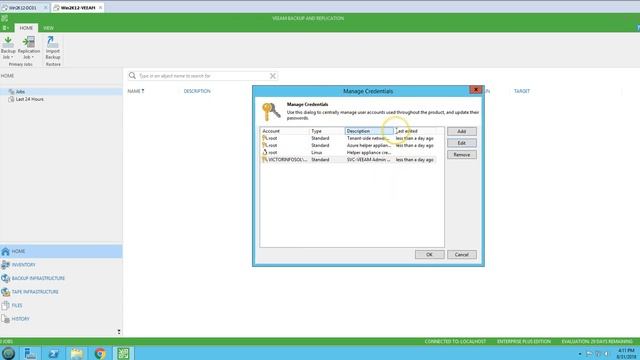Click the History pane icon
640x360 pixels.
click(x=5, y=319)
